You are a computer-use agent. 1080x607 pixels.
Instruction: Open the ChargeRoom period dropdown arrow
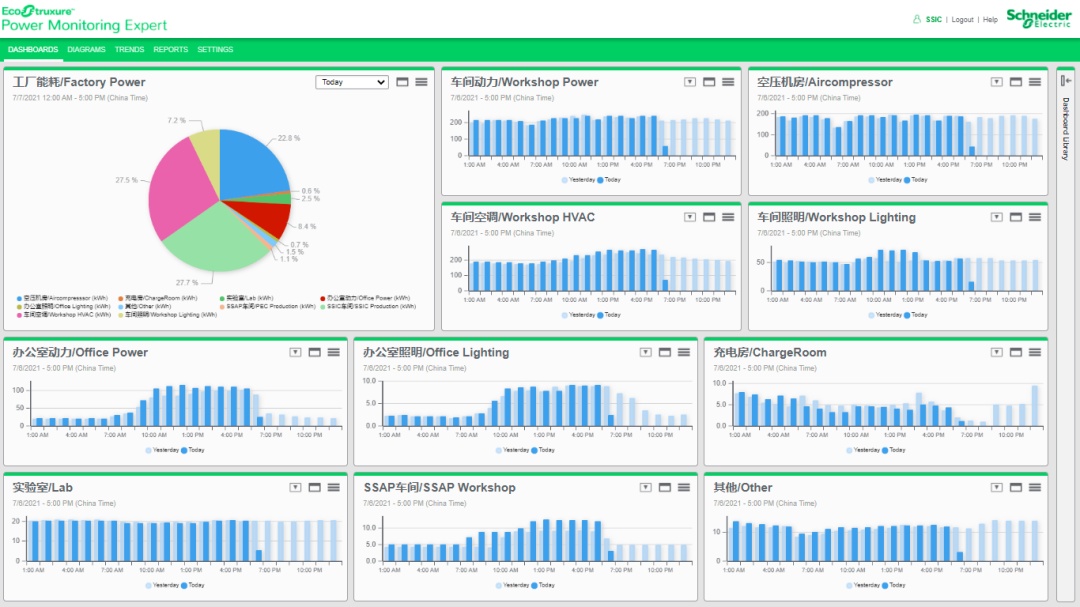pos(997,352)
